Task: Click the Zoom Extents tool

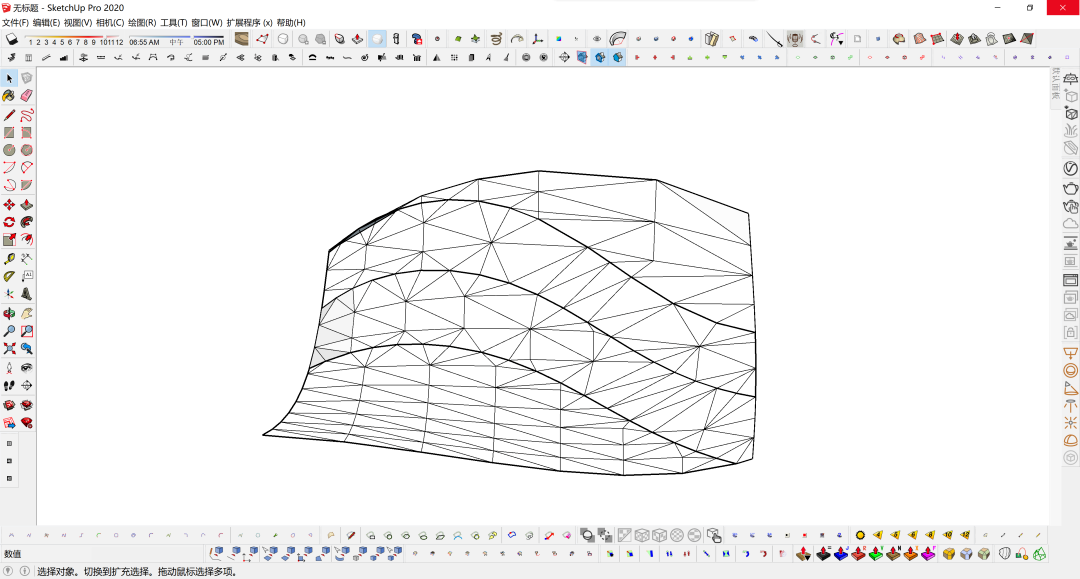Action: 9,349
